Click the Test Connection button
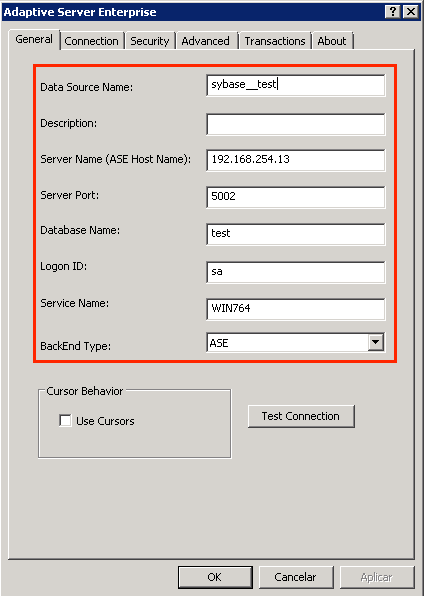The width and height of the screenshot is (424, 596). point(301,416)
